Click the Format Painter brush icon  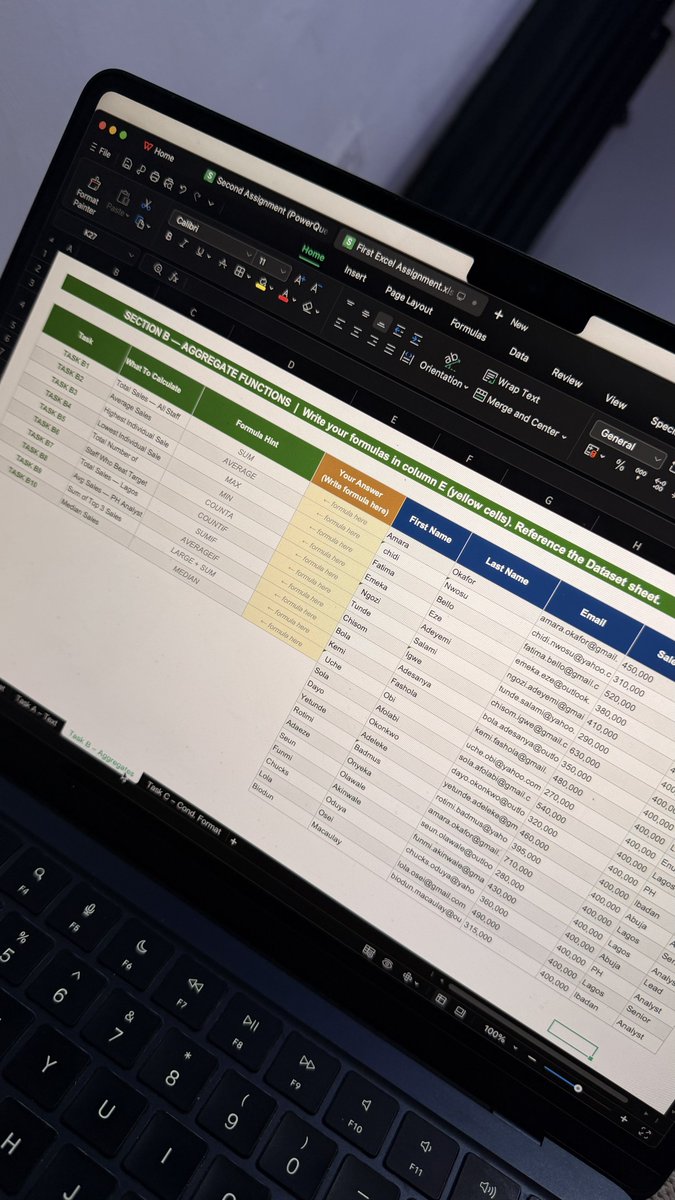94,183
